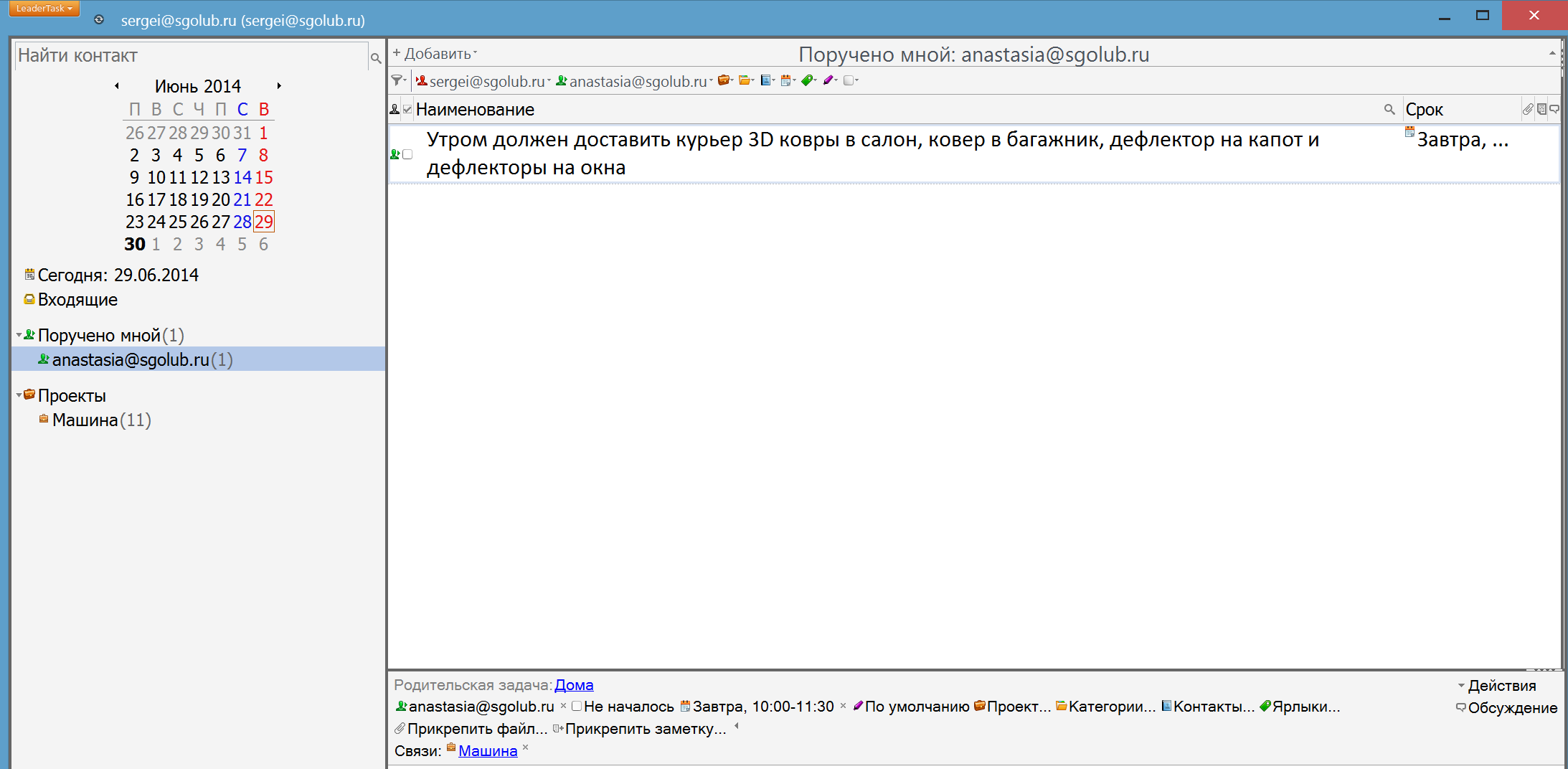Tick the courier delivery task checkbox
Image resolution: width=1568 pixels, height=769 pixels.
pos(407,154)
